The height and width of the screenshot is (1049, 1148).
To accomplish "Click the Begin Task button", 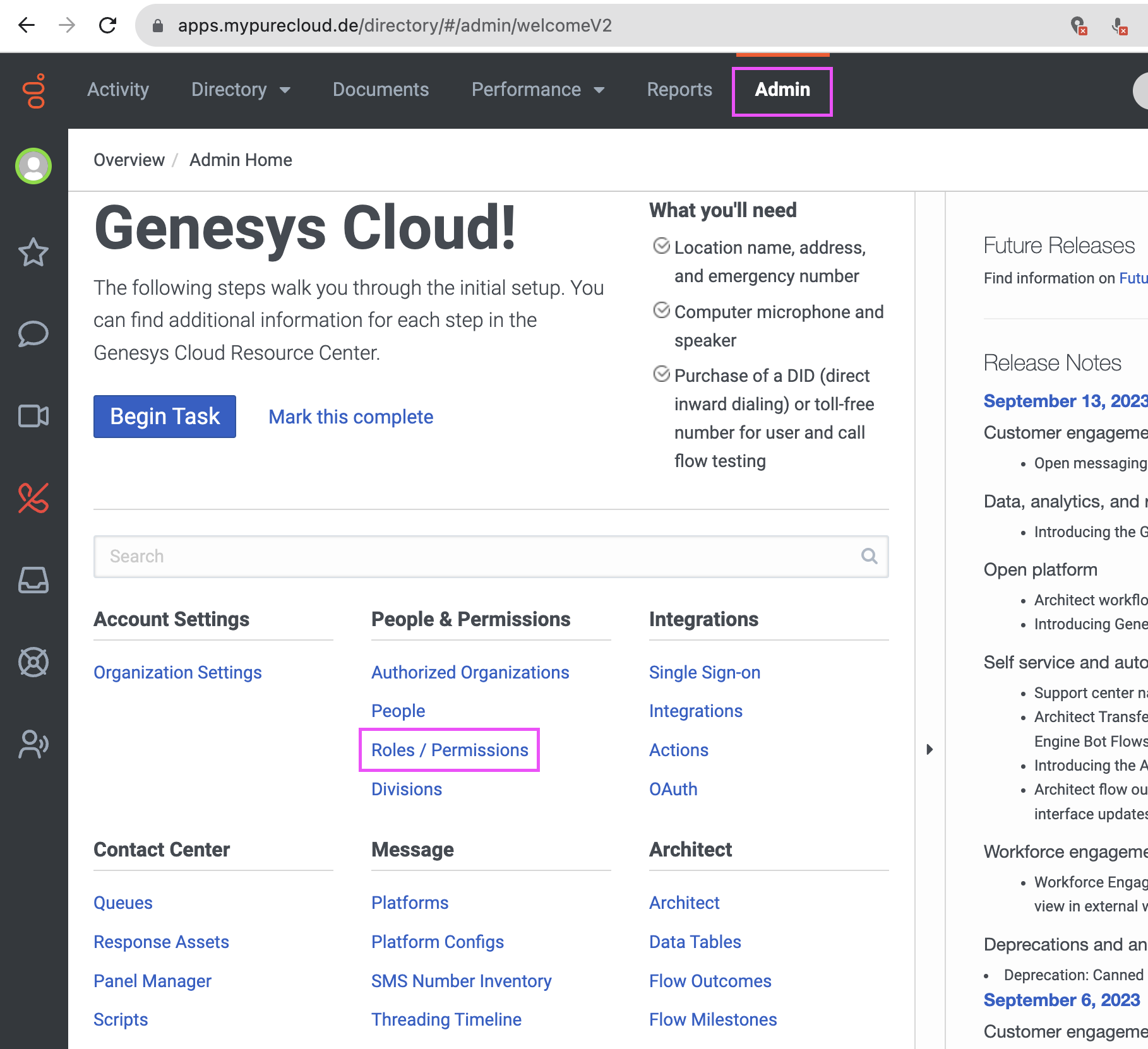I will tap(164, 416).
